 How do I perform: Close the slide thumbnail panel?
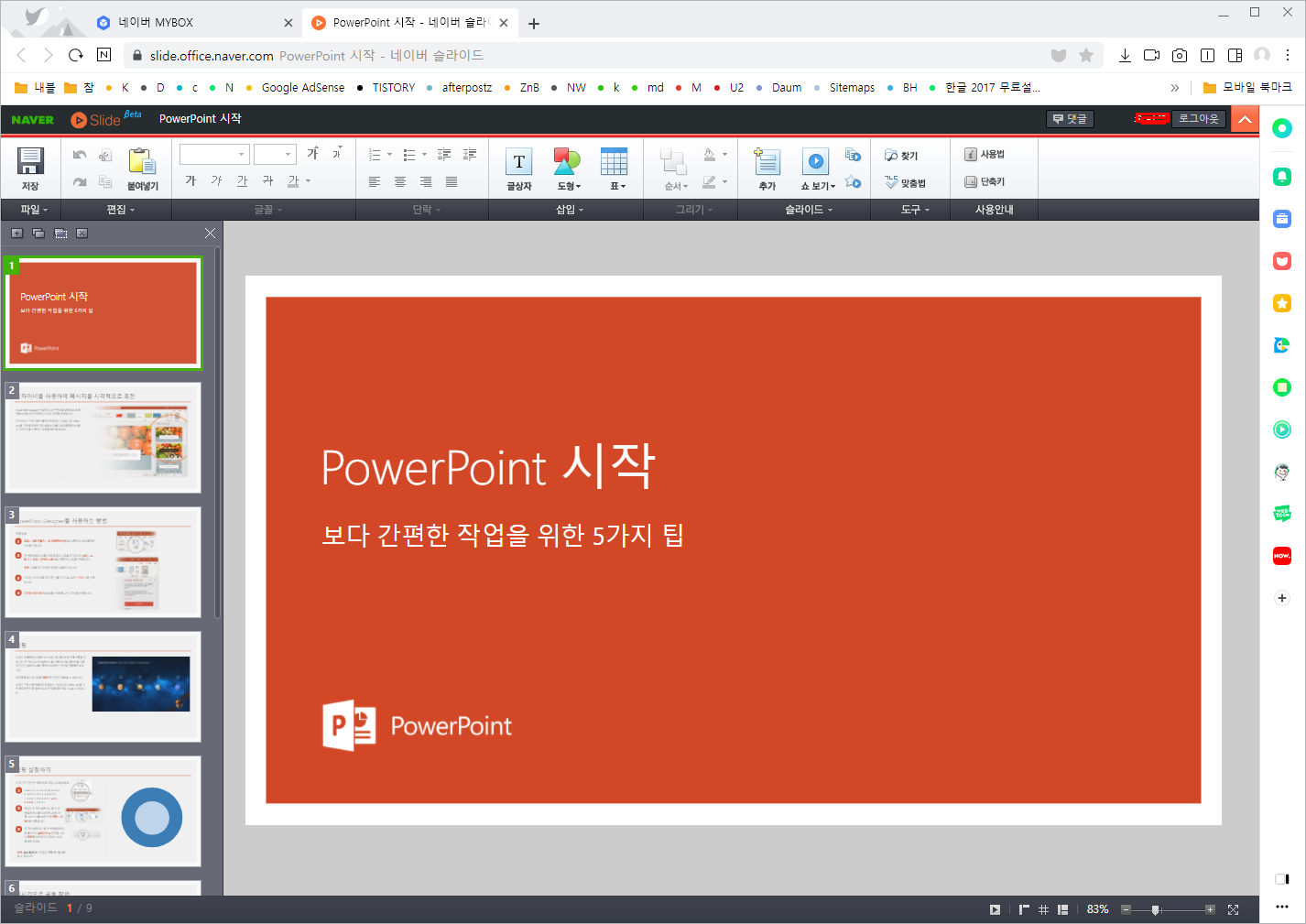pos(210,234)
